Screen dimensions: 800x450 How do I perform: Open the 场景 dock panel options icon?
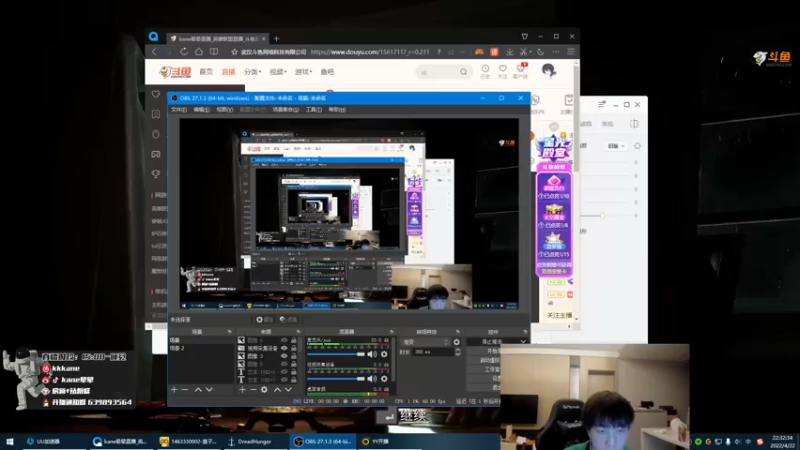pyautogui.click(x=230, y=332)
